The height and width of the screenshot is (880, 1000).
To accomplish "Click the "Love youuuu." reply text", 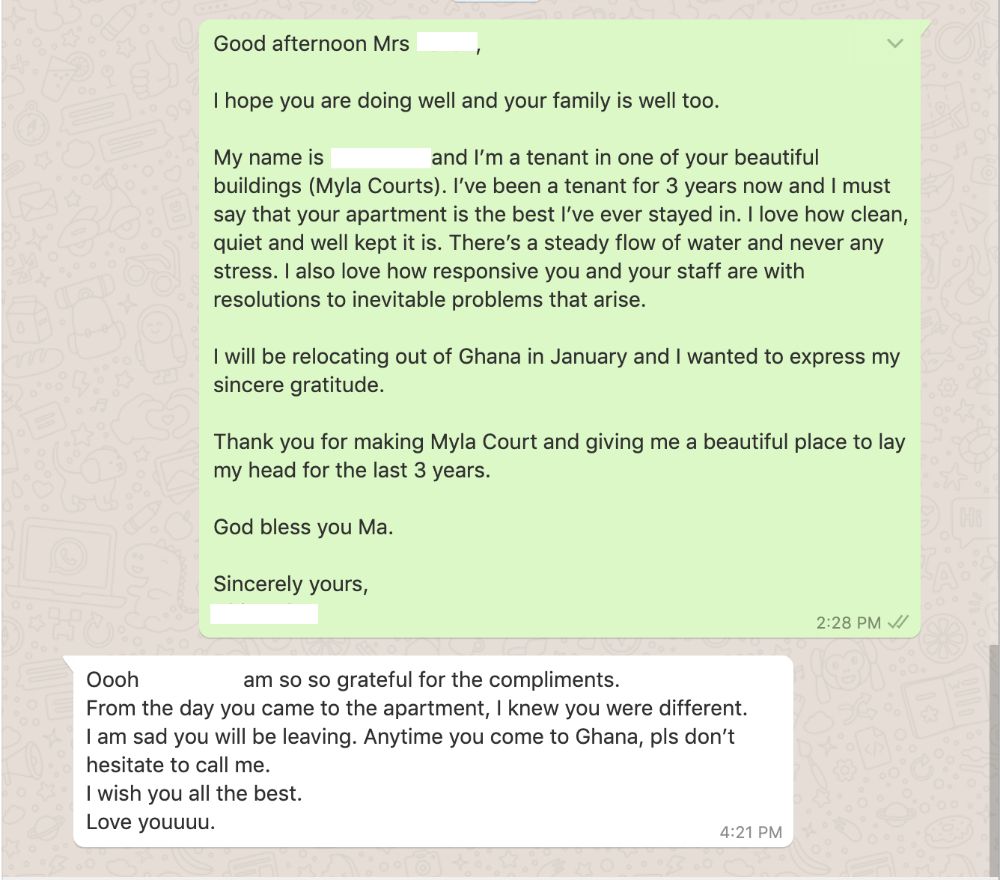I will (150, 823).
